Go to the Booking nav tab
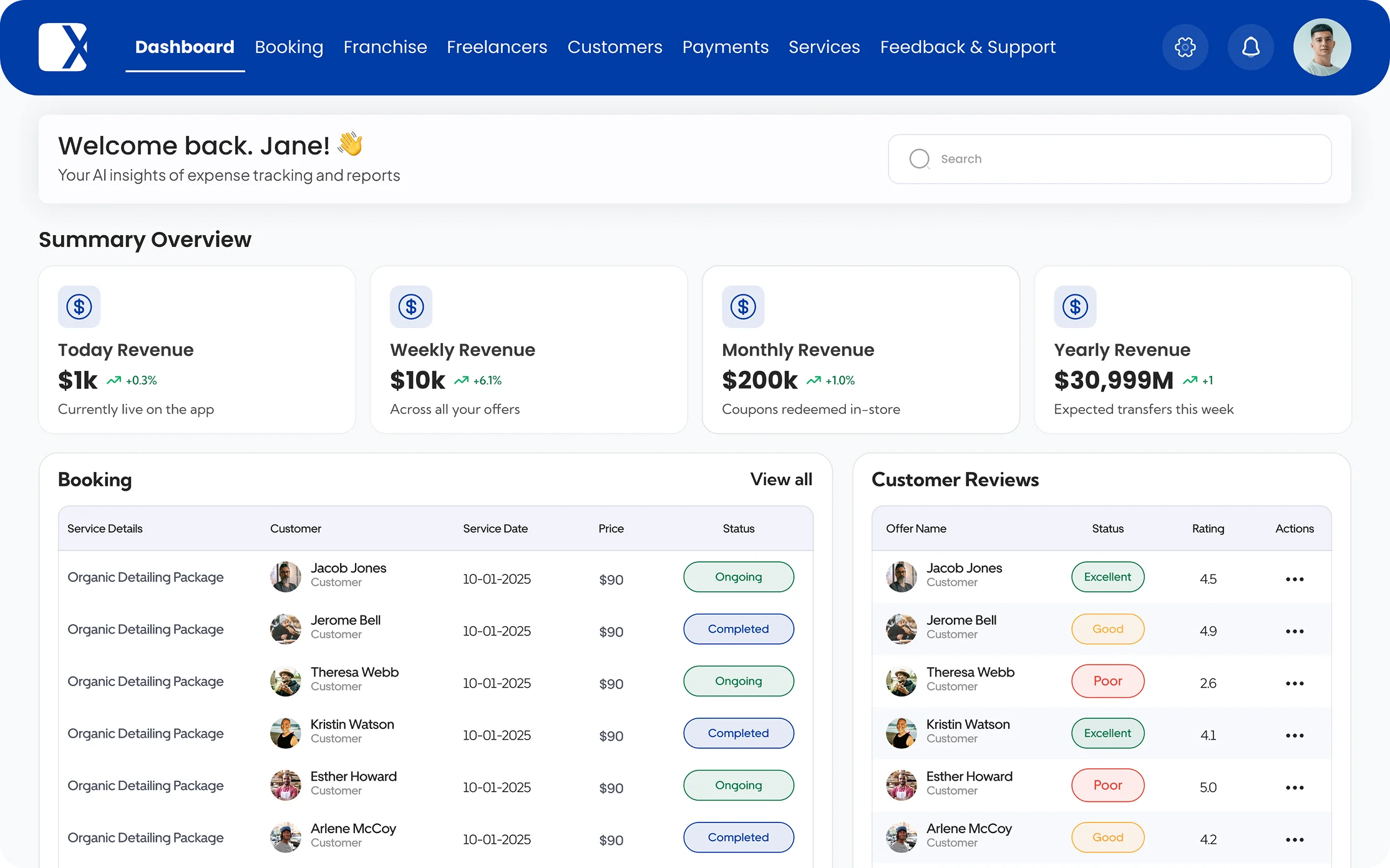1390x868 pixels. 289,47
